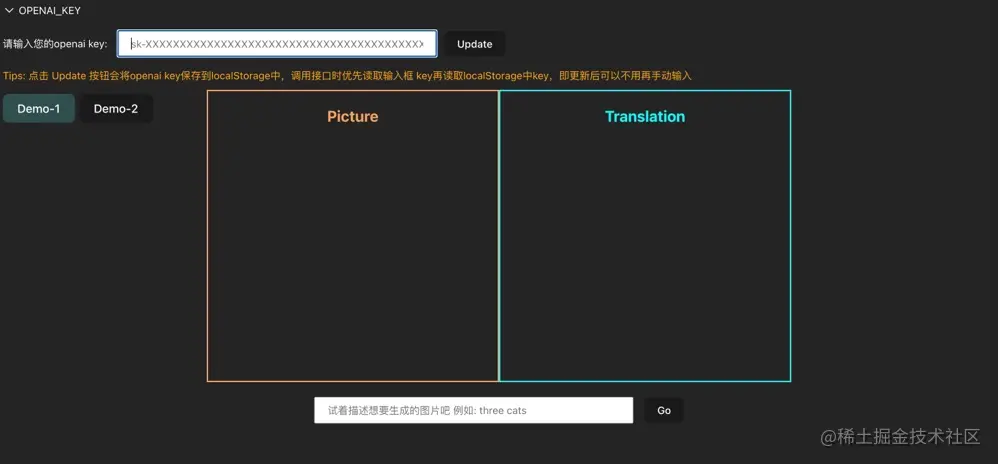Click the Update button

coord(475,44)
